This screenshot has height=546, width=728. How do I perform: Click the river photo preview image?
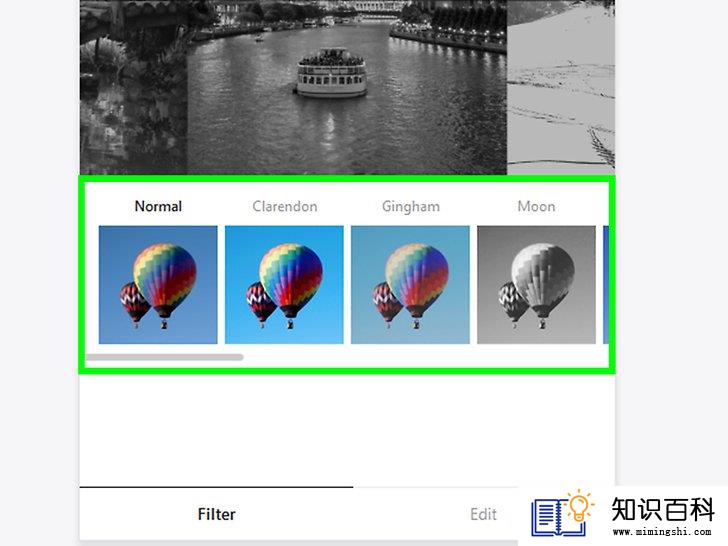pyautogui.click(x=346, y=87)
